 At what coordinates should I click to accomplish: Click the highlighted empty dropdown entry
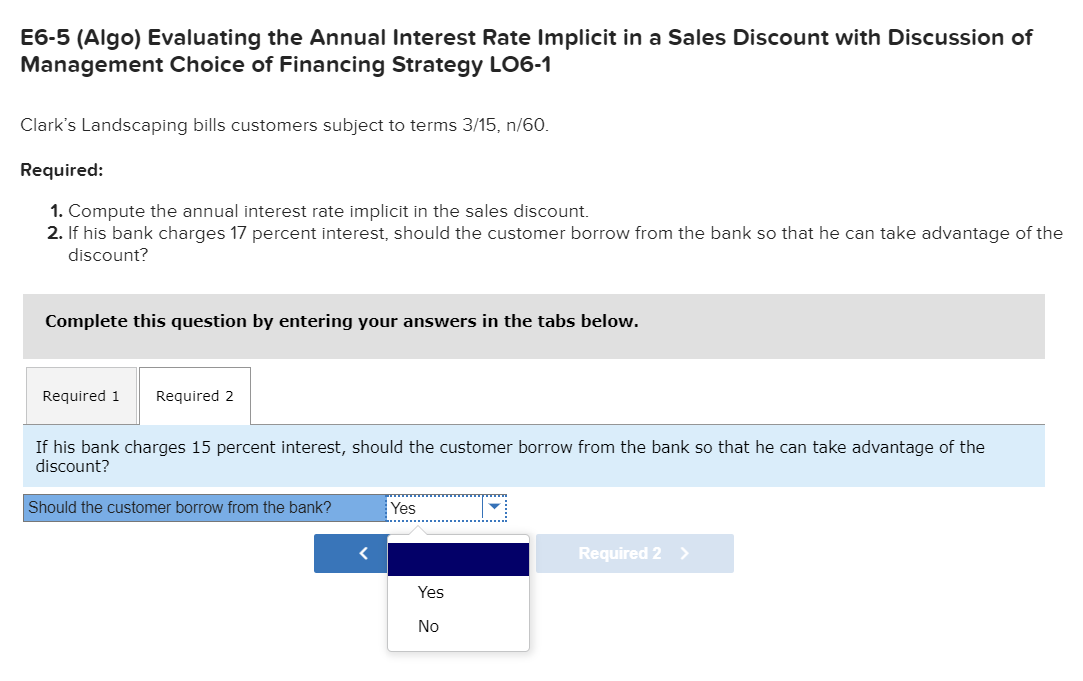point(458,558)
